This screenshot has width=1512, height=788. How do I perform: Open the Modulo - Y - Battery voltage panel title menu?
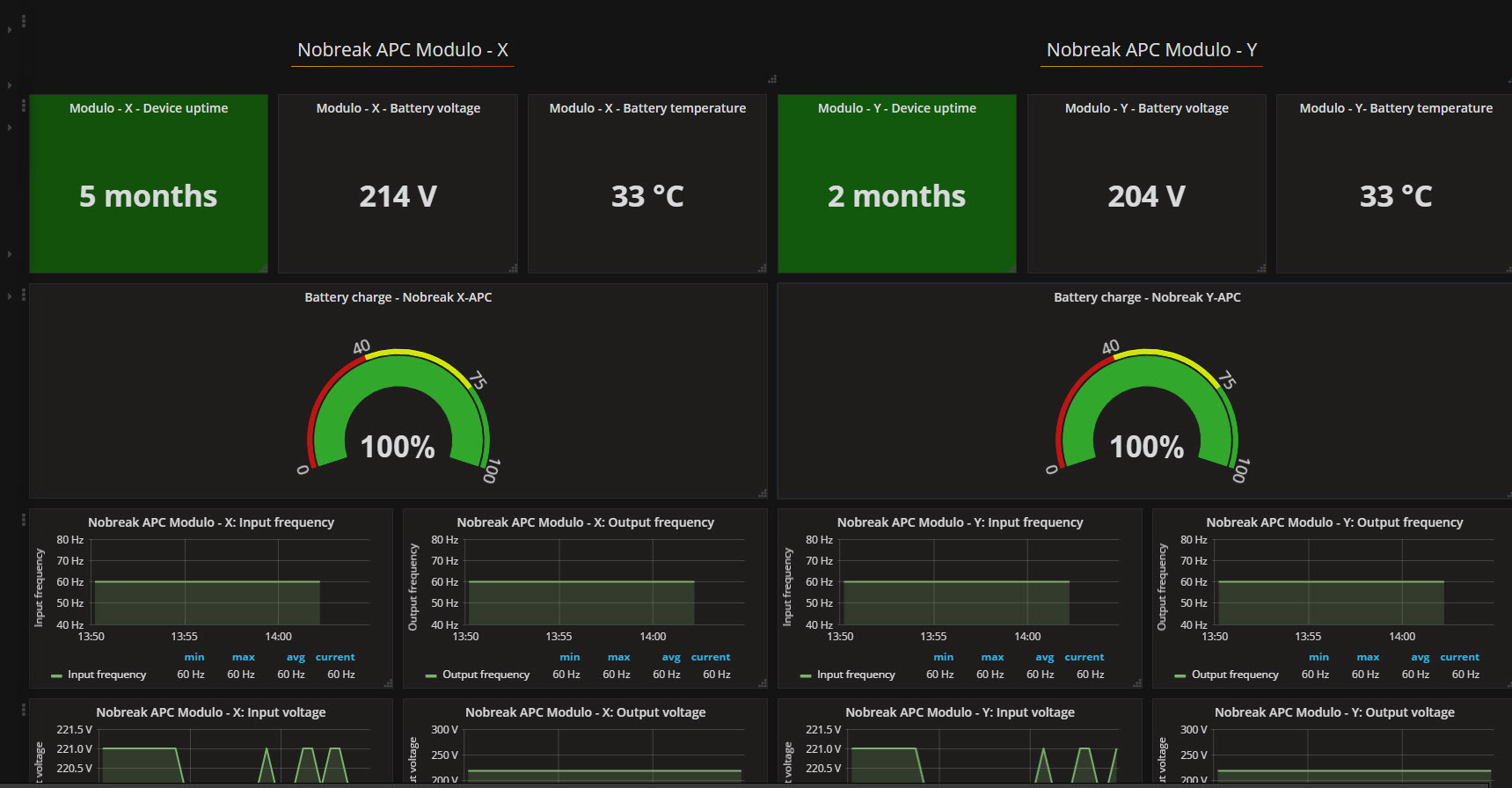click(x=1147, y=108)
